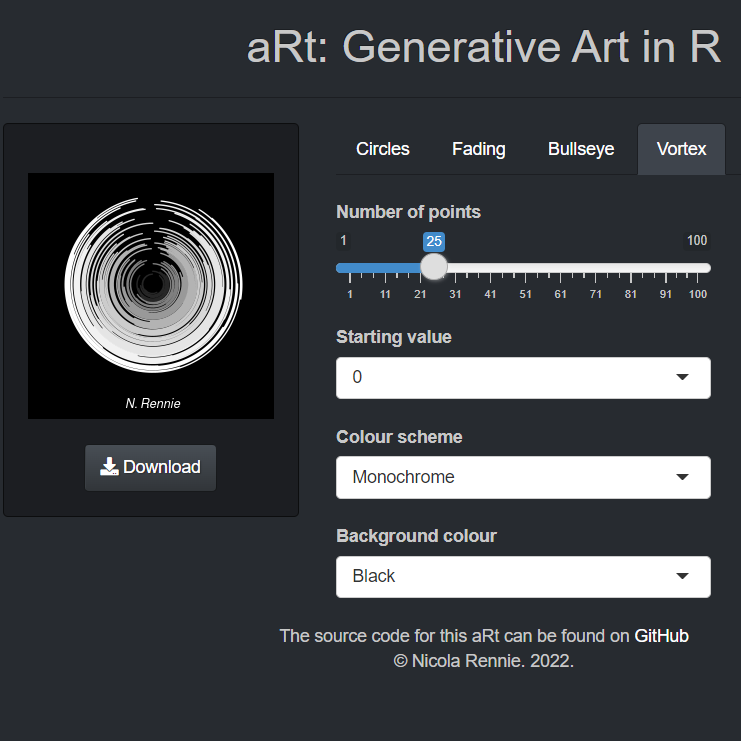Select the Bullseye tab
The height and width of the screenshot is (741, 741).
(581, 149)
